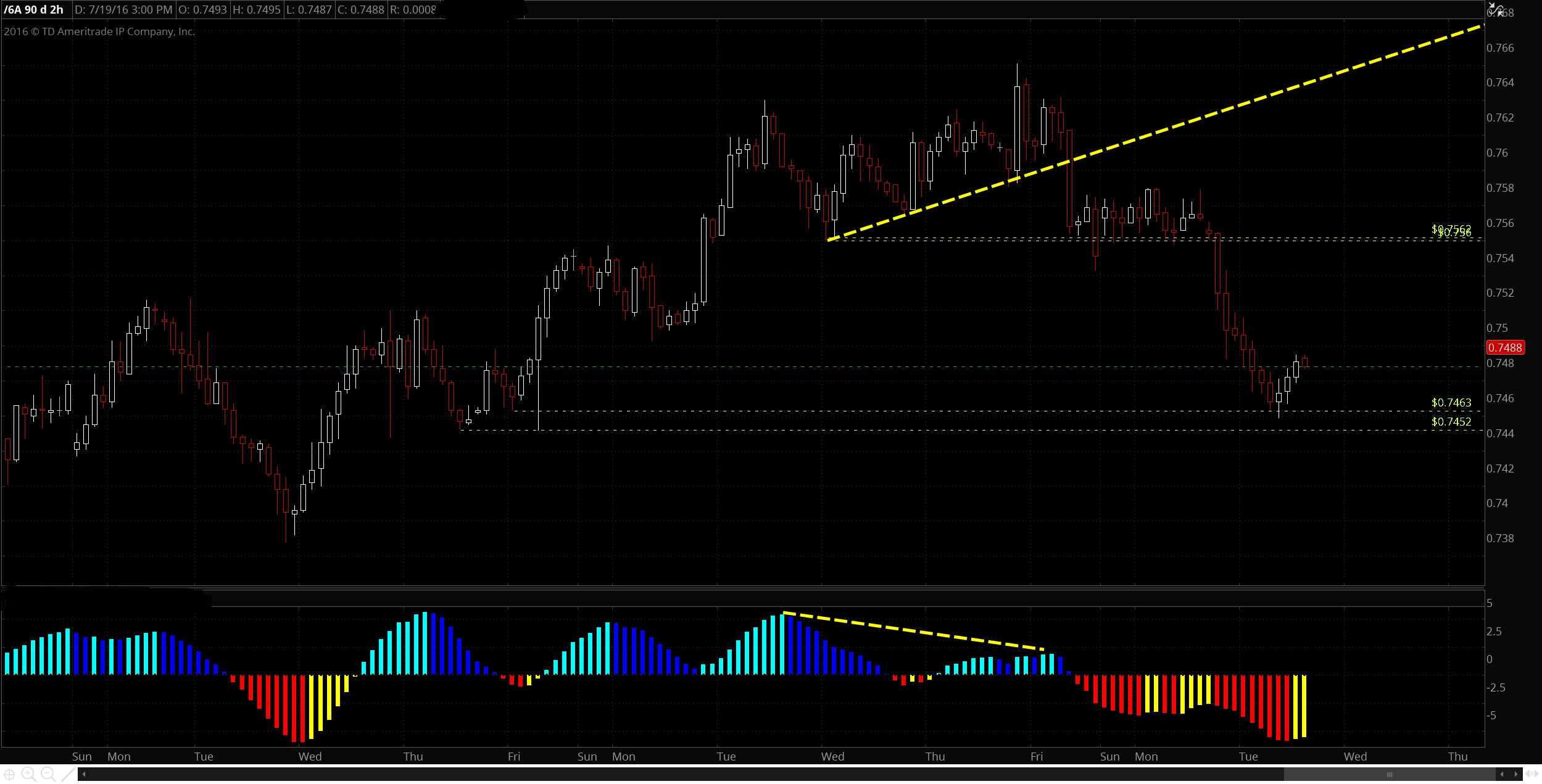Viewport: 1542px width, 784px height.
Task: Select the trendline drawing tool icon
Action: click(67, 775)
